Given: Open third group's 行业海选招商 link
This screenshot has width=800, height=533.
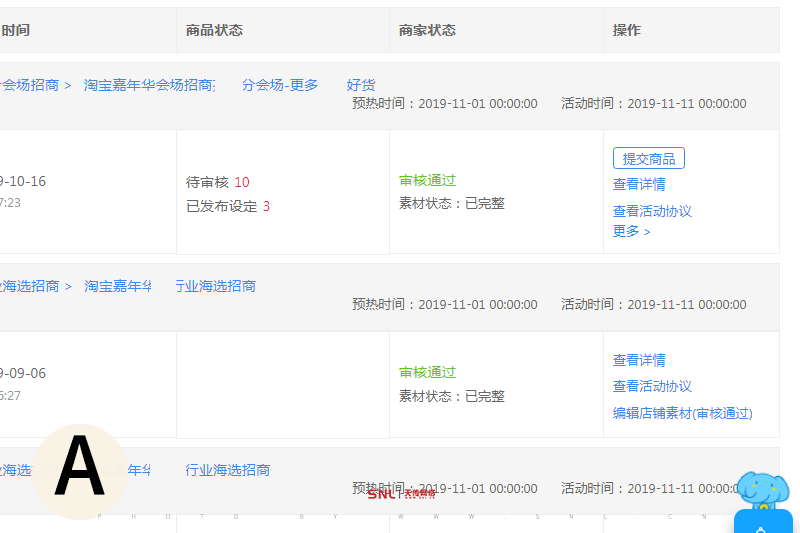Looking at the screenshot, I should pos(228,470).
